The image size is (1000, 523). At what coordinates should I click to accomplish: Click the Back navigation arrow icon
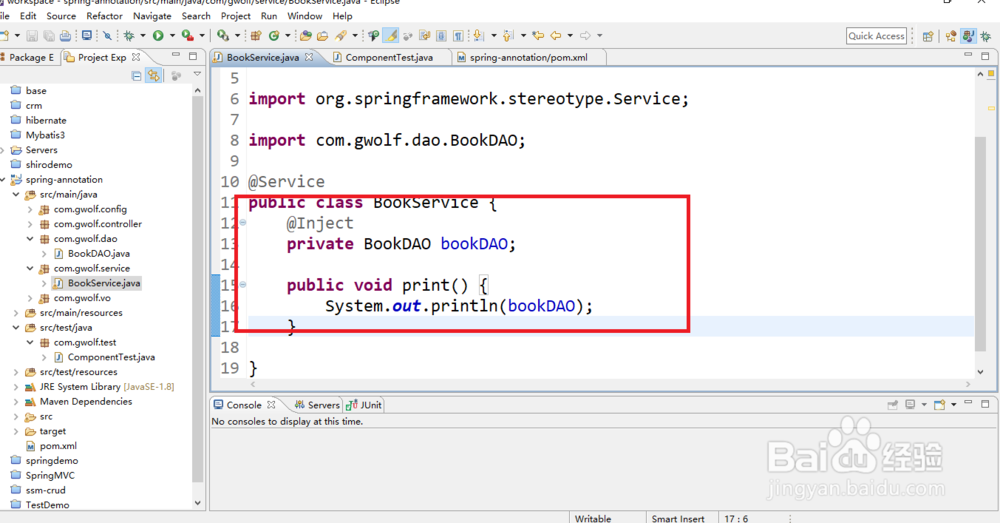point(555,36)
